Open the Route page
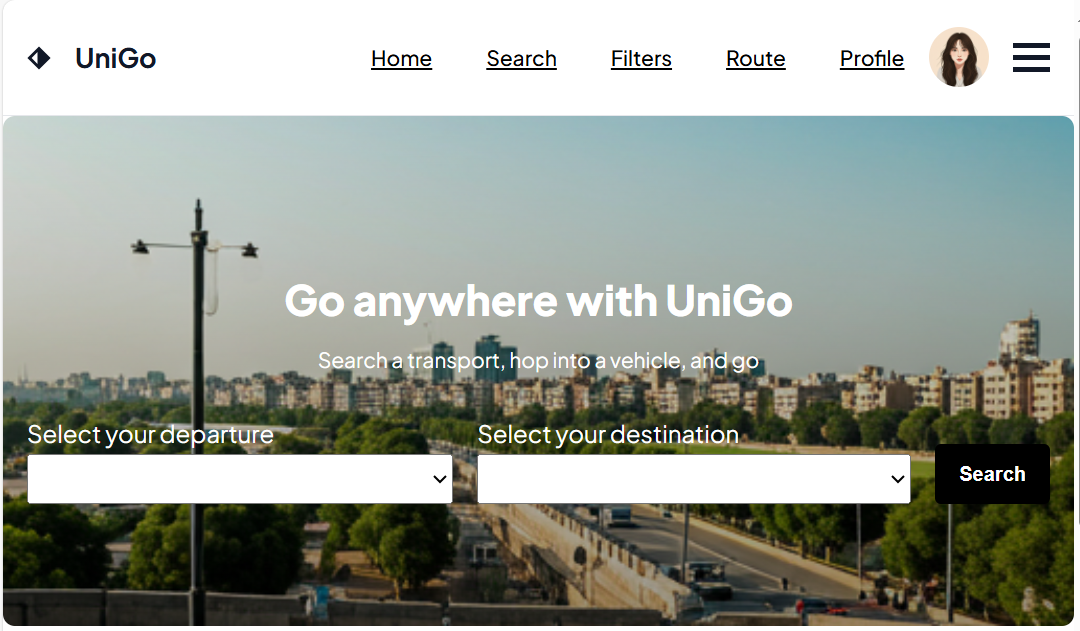Image resolution: width=1080 pixels, height=631 pixels. tap(755, 59)
